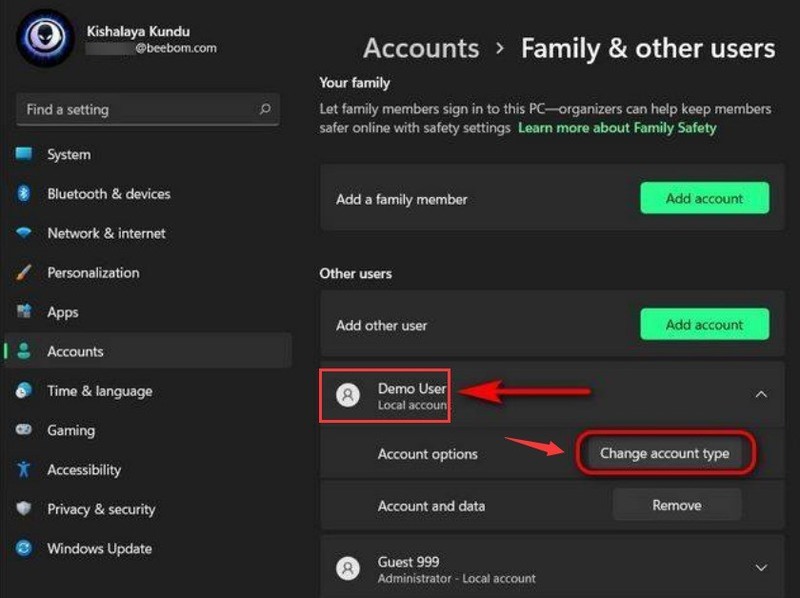Click the Network & internet globe icon
The height and width of the screenshot is (598, 800).
point(24,233)
